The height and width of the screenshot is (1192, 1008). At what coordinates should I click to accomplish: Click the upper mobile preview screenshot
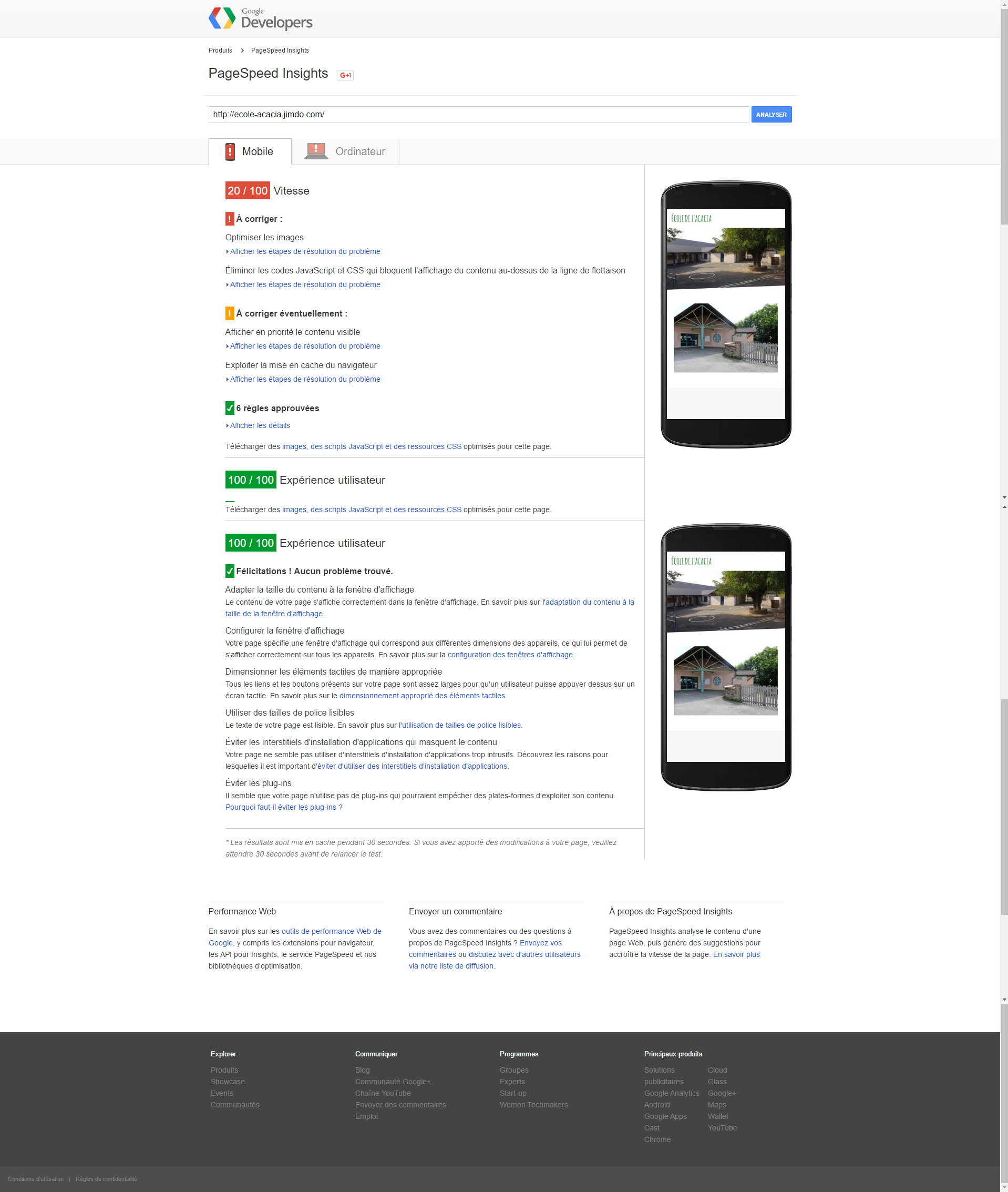(726, 314)
